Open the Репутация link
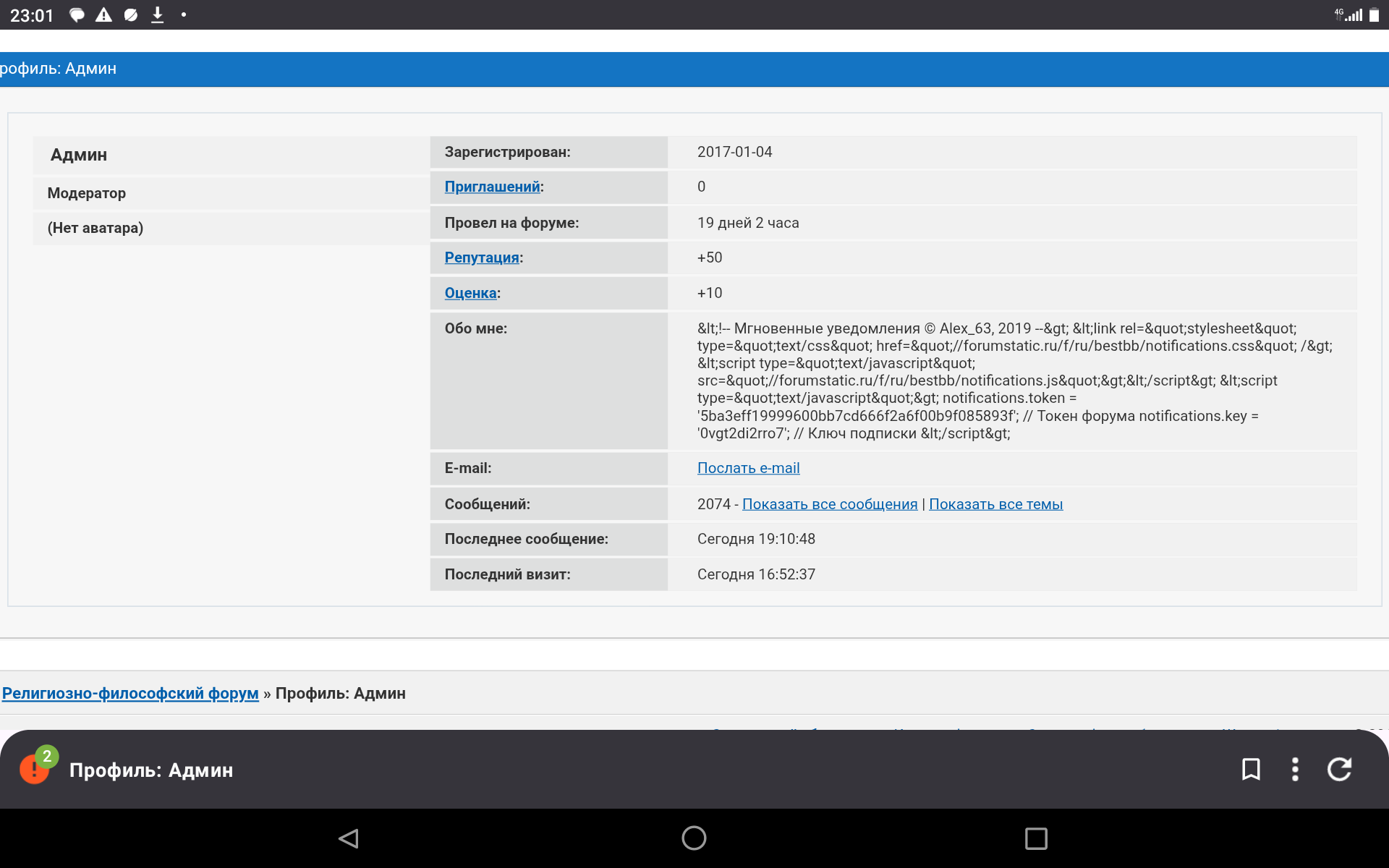The height and width of the screenshot is (868, 1389). coord(482,258)
